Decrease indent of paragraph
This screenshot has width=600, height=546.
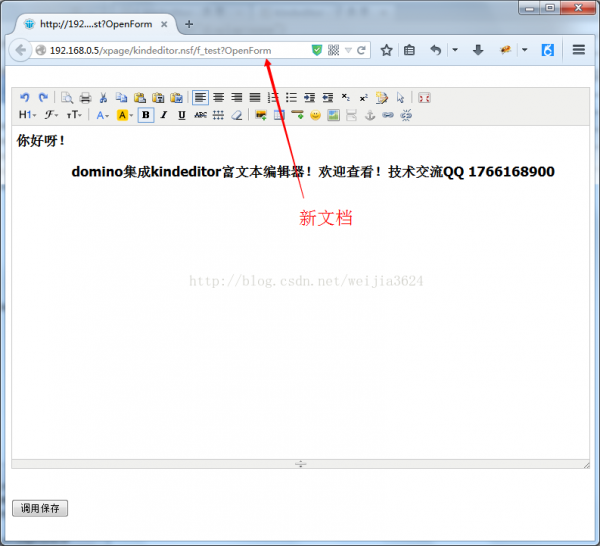pyautogui.click(x=328, y=98)
